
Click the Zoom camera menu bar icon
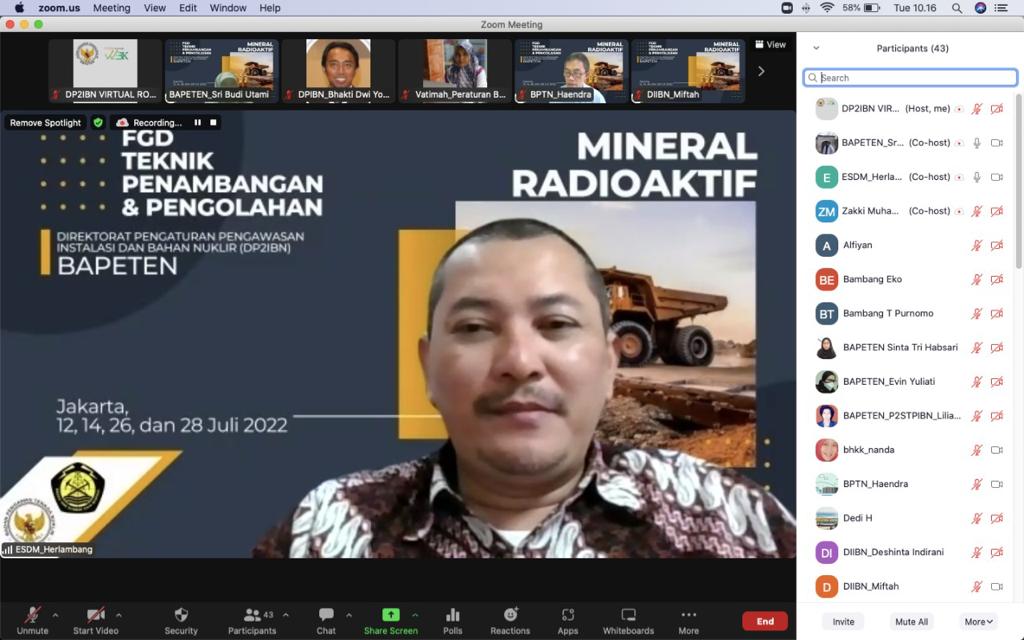pyautogui.click(x=787, y=8)
